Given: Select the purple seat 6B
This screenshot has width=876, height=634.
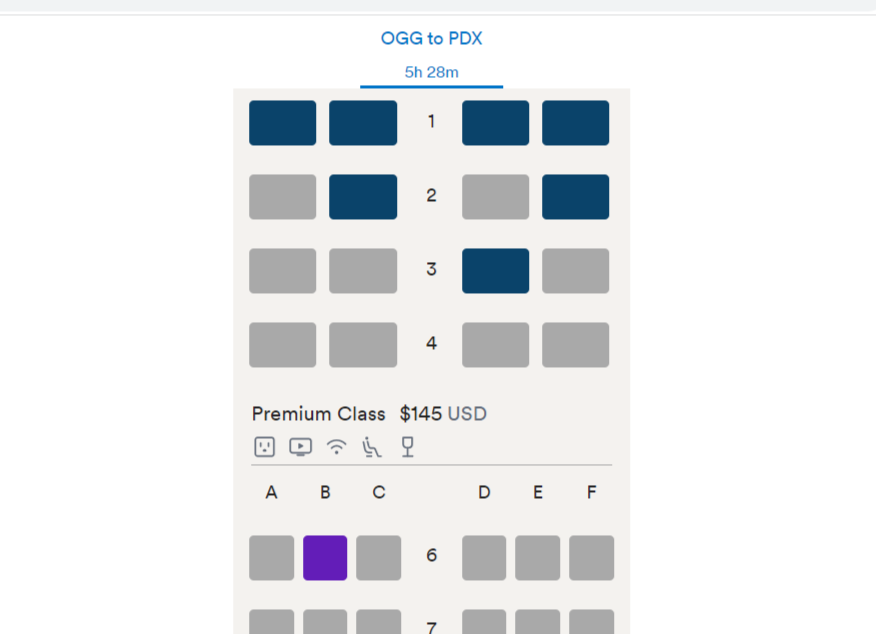Looking at the screenshot, I should pyautogui.click(x=325, y=557).
